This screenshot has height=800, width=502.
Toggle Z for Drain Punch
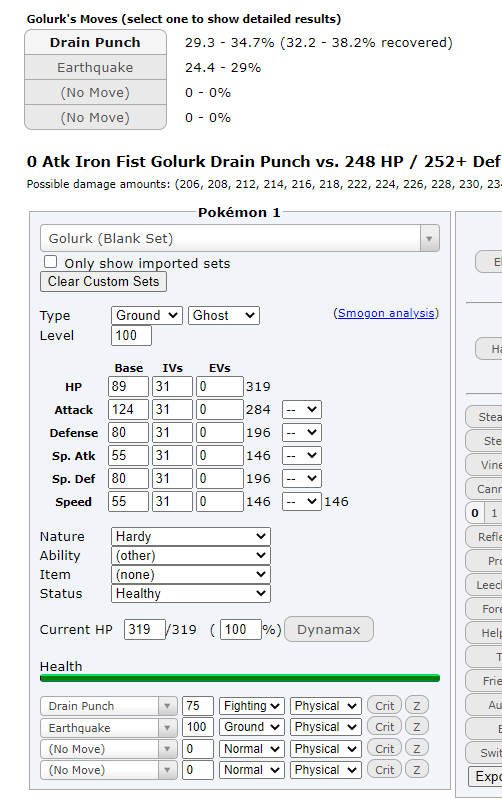[x=417, y=706]
